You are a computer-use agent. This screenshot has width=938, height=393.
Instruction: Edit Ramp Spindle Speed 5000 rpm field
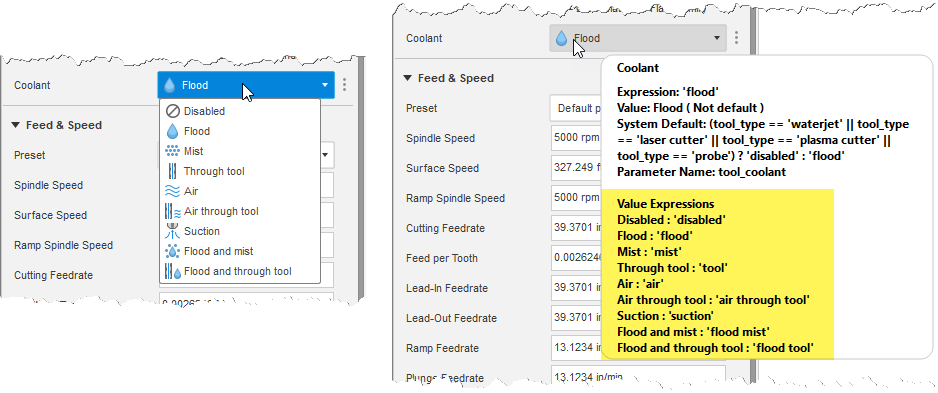pos(575,198)
